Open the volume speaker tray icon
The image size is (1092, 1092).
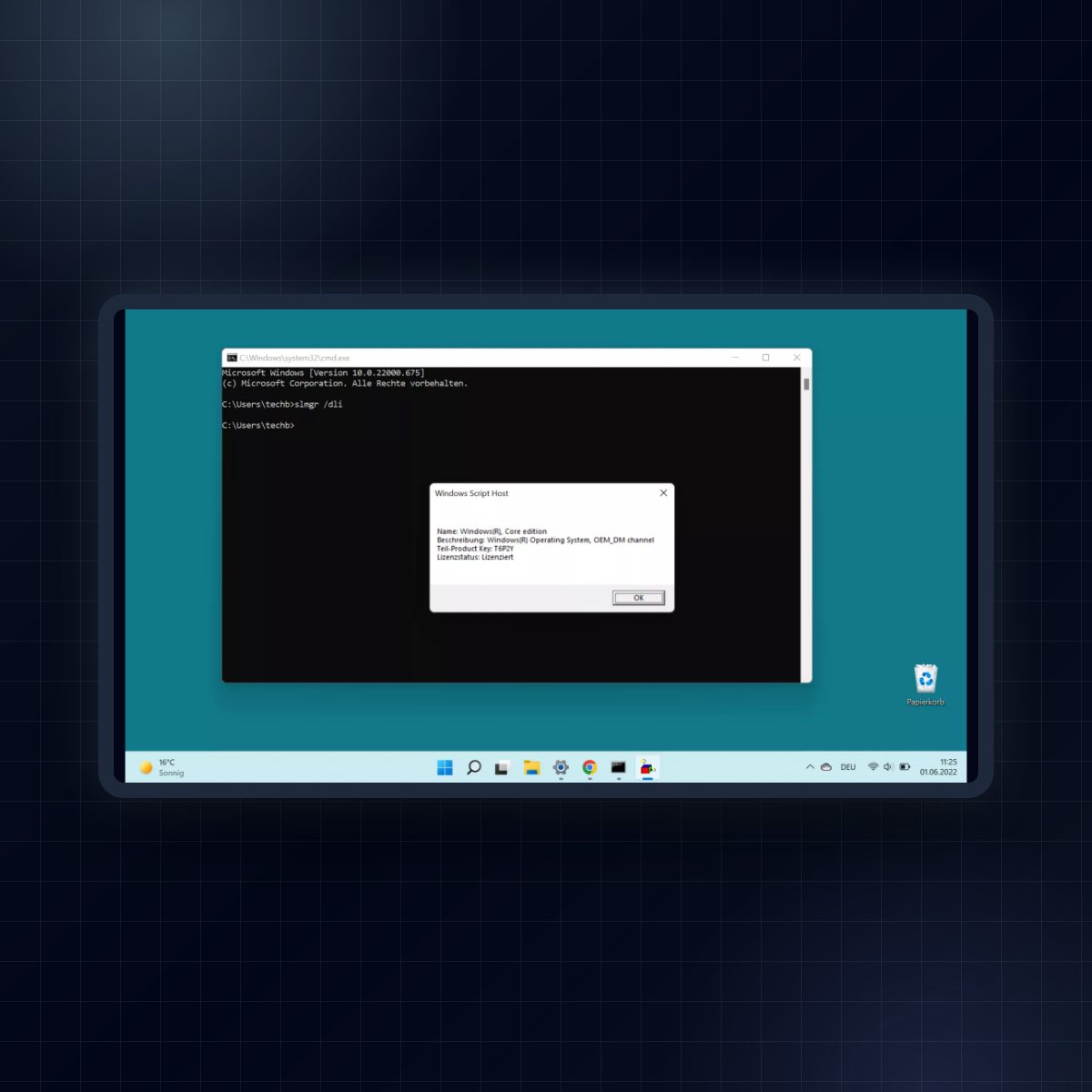tap(888, 767)
